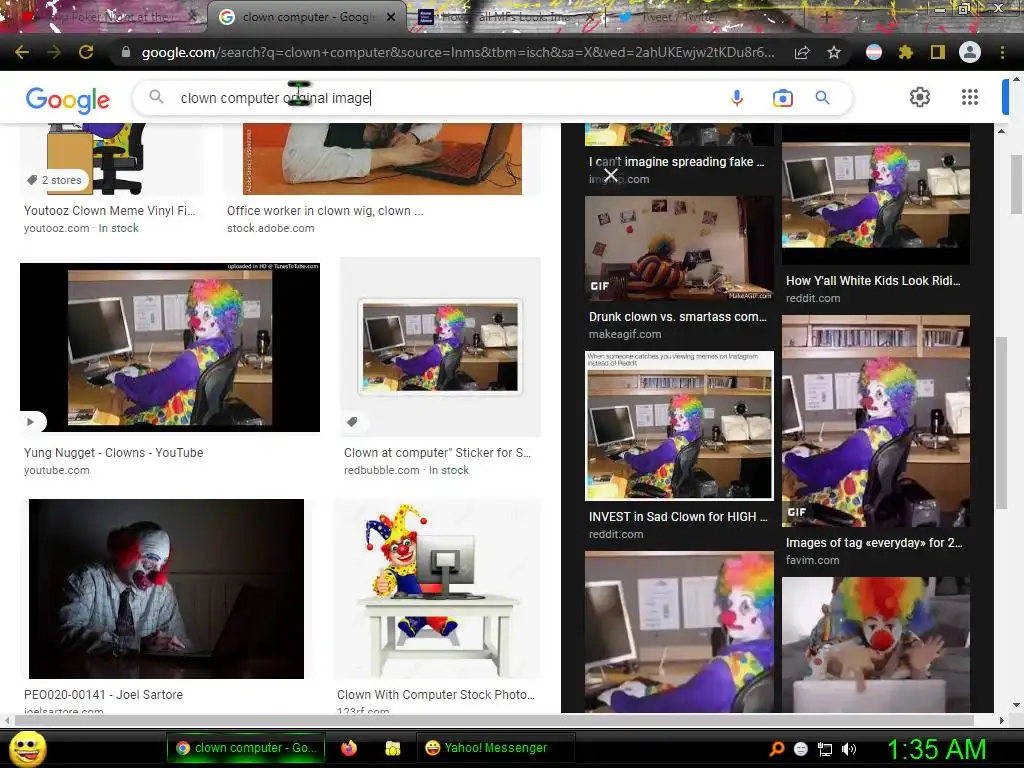Screen dimensions: 1024x768
Task: Open Google quick settings gear
Action: coord(920,97)
